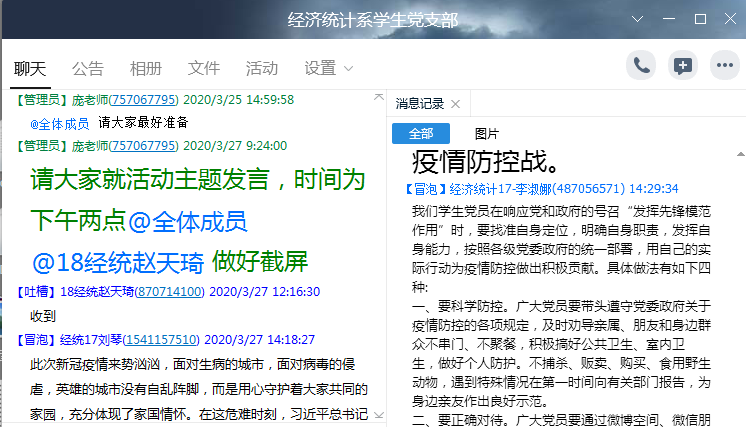Click the invite-to-chat plus bubble icon

(683, 66)
